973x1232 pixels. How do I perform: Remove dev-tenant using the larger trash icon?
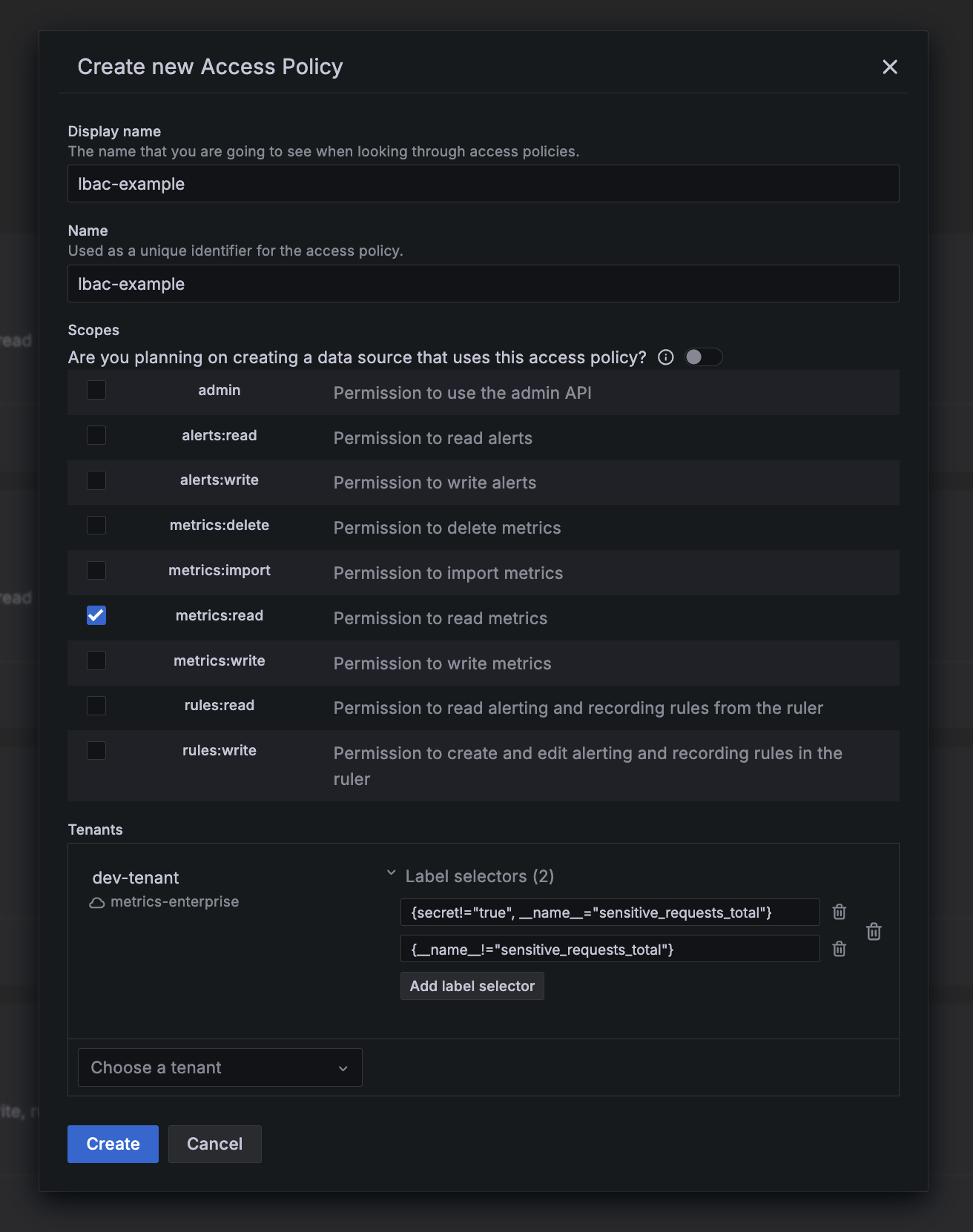click(874, 932)
